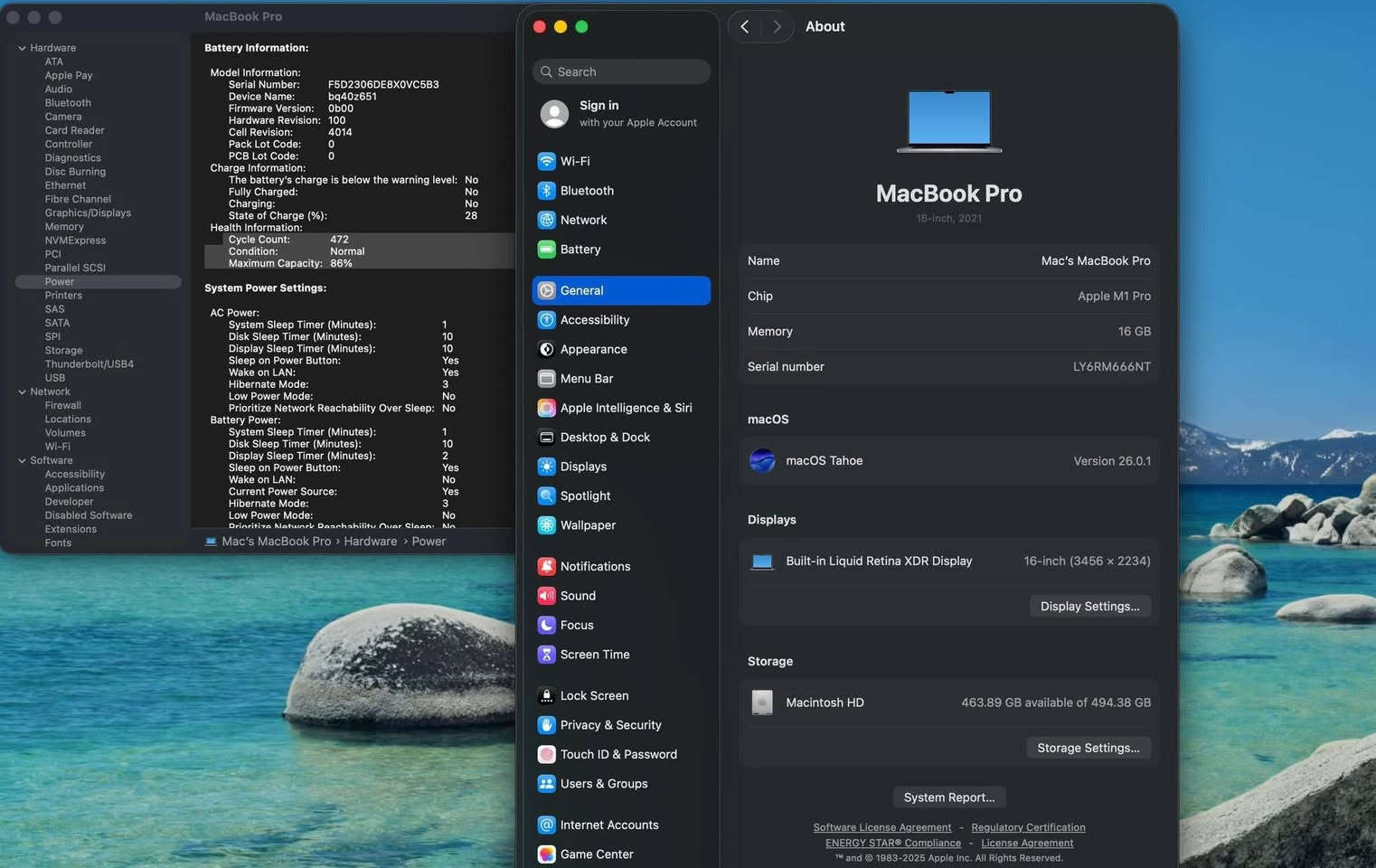Click the Cycle Count value 472

pos(339,240)
